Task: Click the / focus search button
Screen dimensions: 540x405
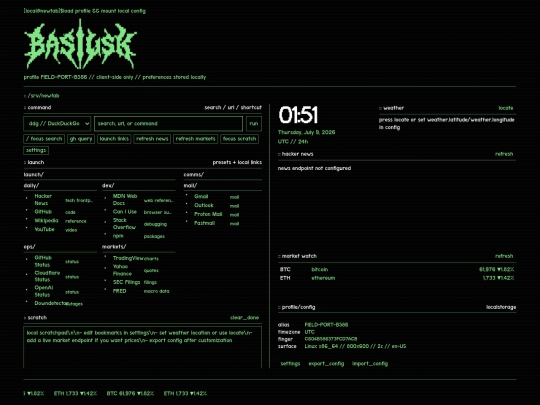Action: [x=44, y=139]
